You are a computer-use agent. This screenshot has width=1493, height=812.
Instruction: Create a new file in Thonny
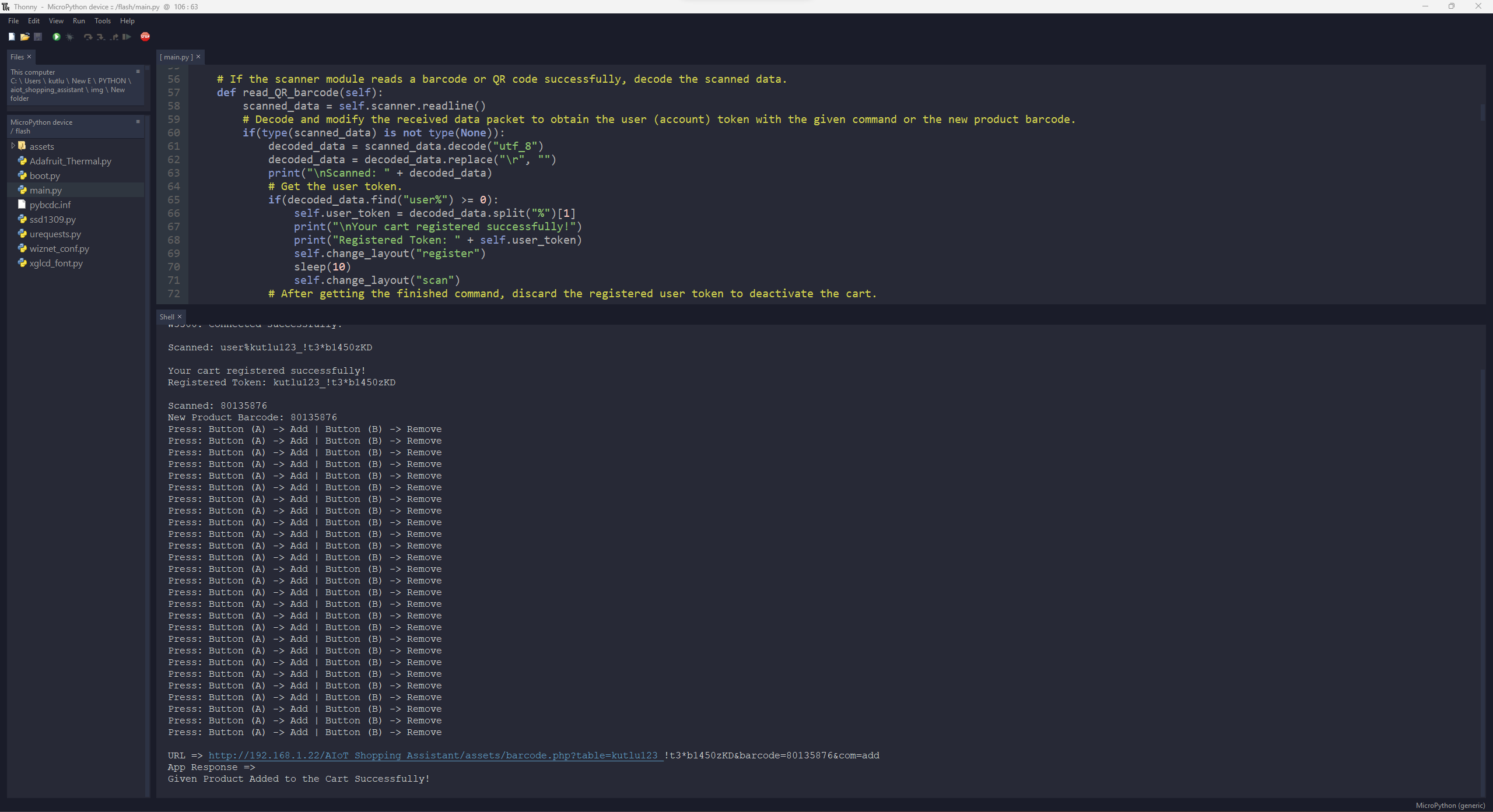[12, 37]
